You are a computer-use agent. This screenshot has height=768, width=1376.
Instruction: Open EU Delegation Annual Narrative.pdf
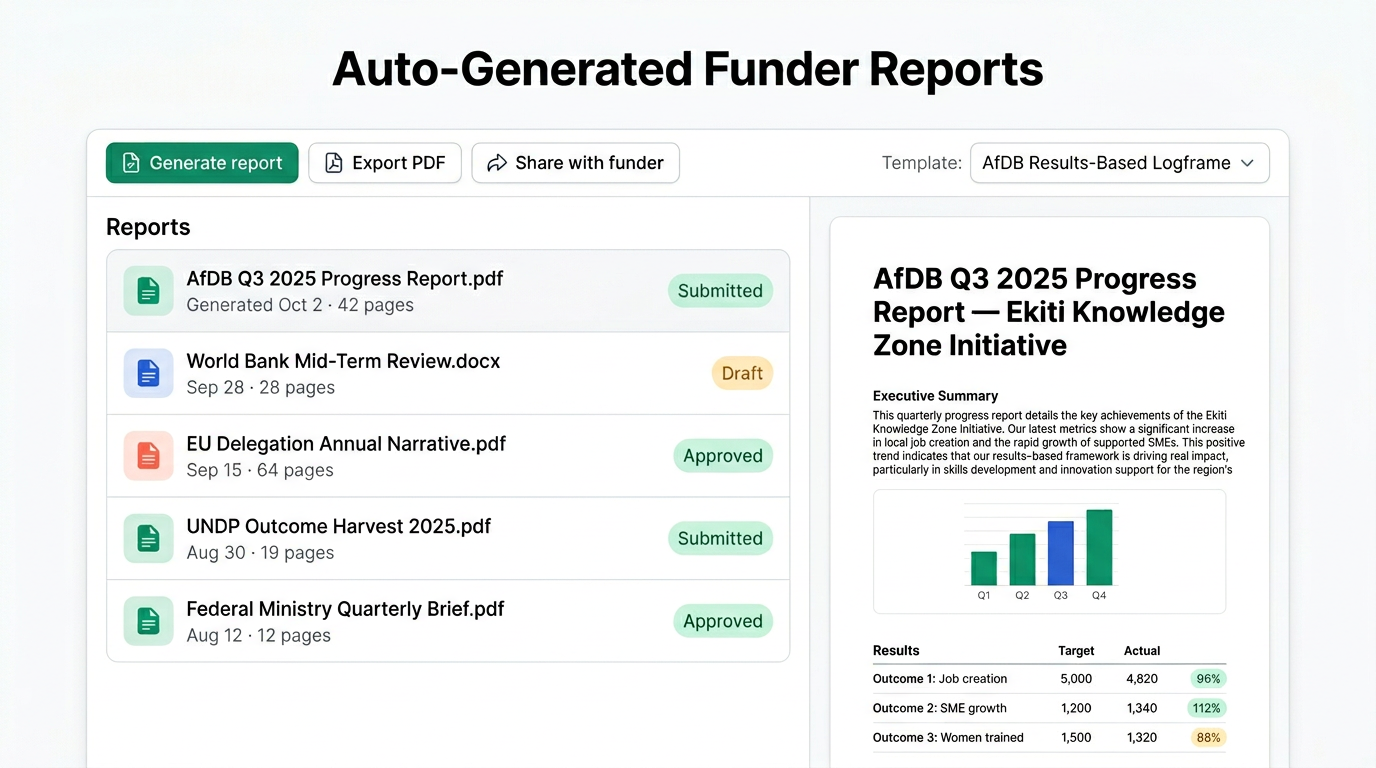pos(448,456)
